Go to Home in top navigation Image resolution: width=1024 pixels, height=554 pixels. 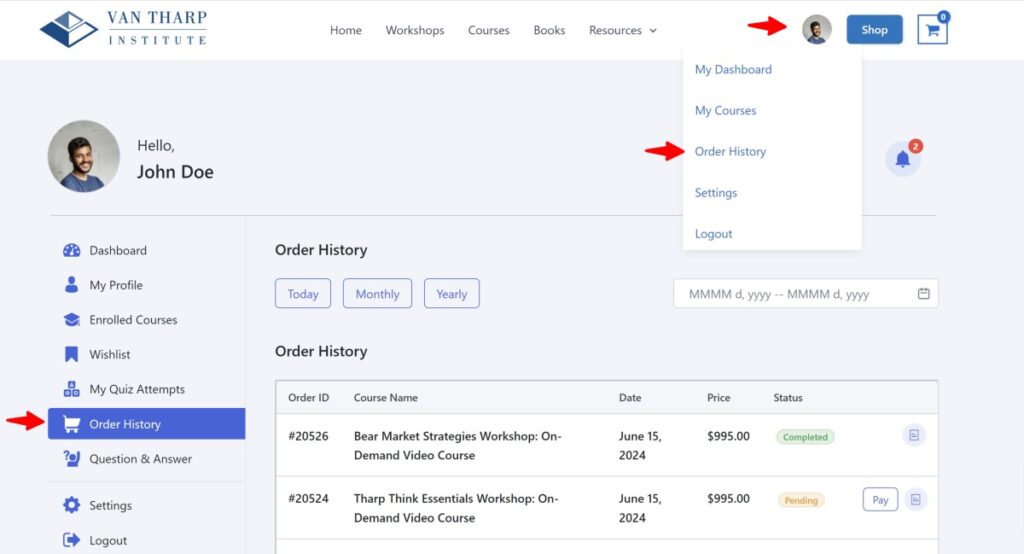pos(345,30)
